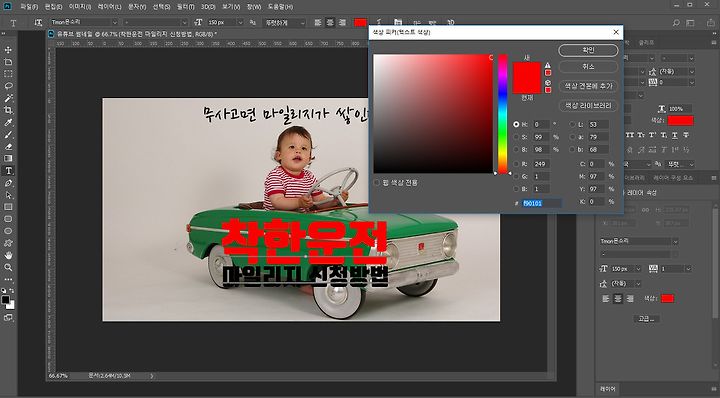Click the vertical hue spectrum slider
Viewport: 720px width, 398px height.
click(x=503, y=114)
